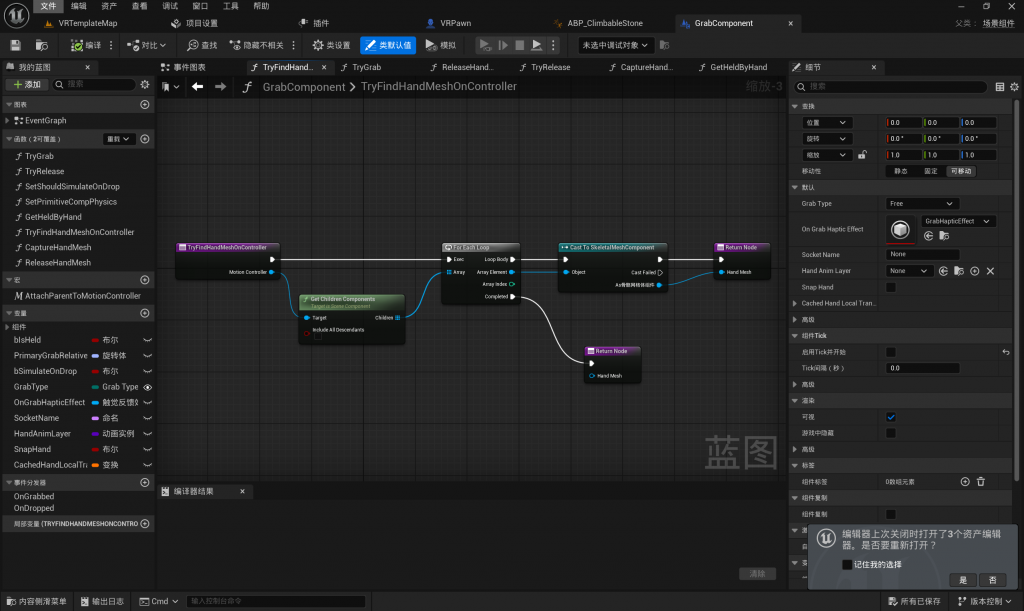The width and height of the screenshot is (1024, 611).
Task: Select 静态 (Static) mobility option
Action: pos(901,171)
